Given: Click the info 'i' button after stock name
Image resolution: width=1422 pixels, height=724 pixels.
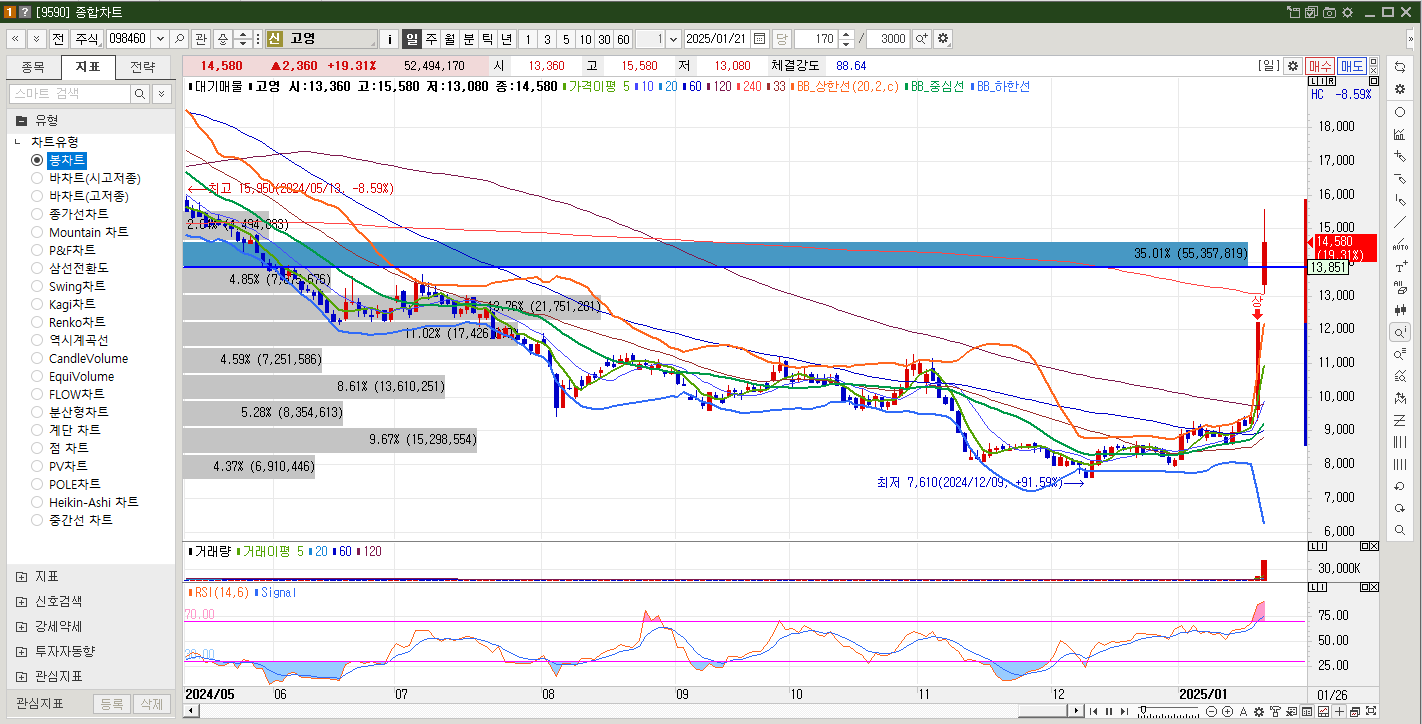Looking at the screenshot, I should click(x=390, y=39).
